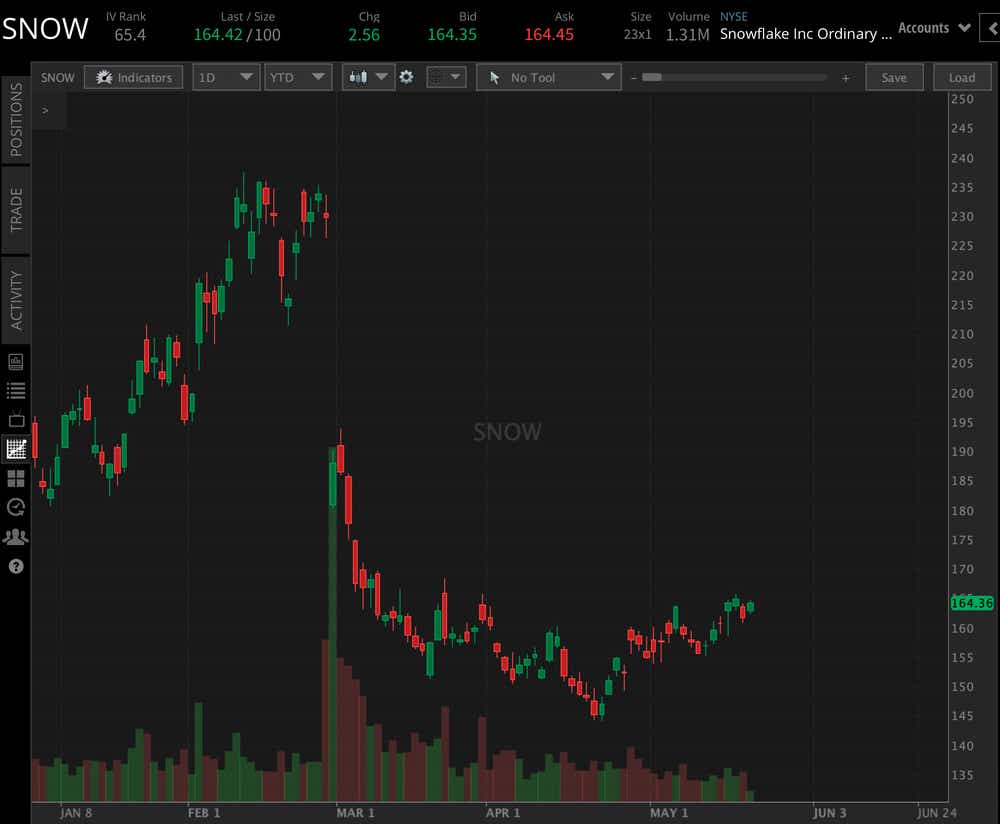Switch to the TRADE tab

pos(16,210)
